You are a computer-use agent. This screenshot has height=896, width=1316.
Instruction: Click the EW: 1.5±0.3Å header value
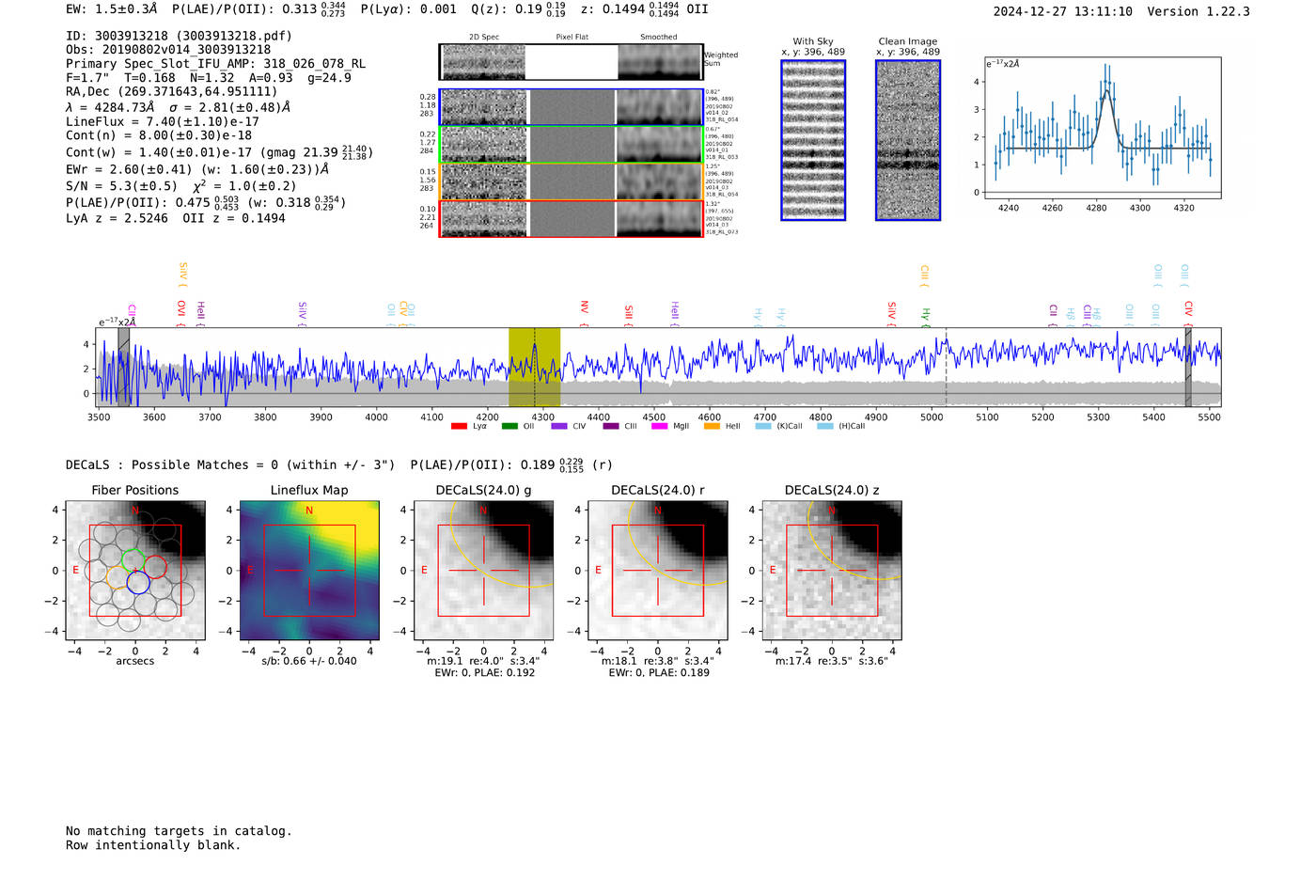[112, 9]
